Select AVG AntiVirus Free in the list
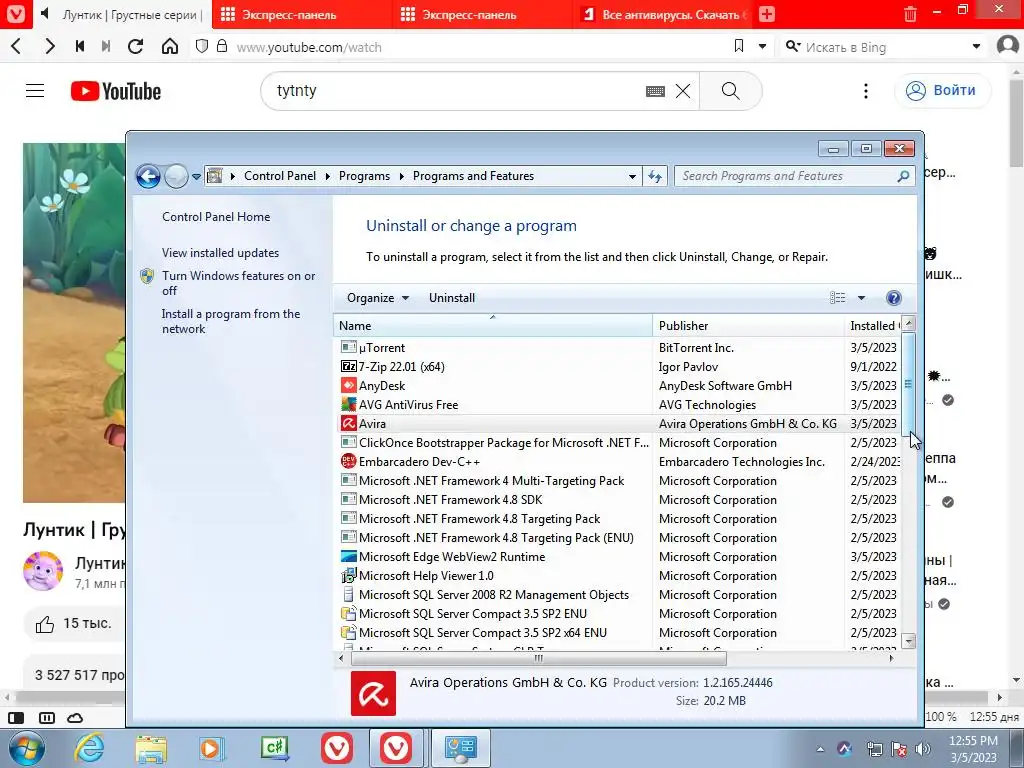The image size is (1024, 768). [617, 404]
